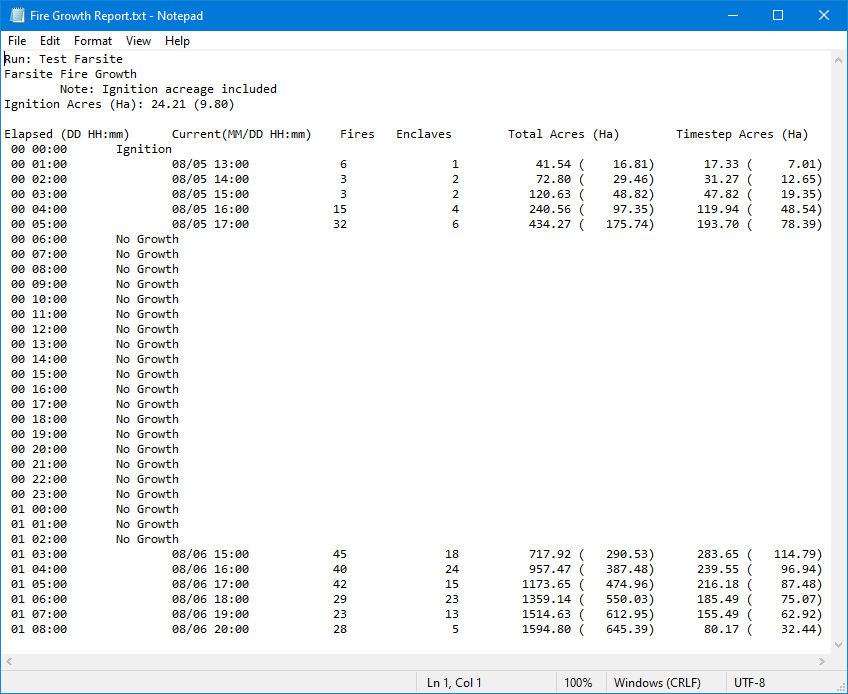Click the vertical scrollbar down arrow
The height and width of the screenshot is (694, 848).
tap(838, 645)
